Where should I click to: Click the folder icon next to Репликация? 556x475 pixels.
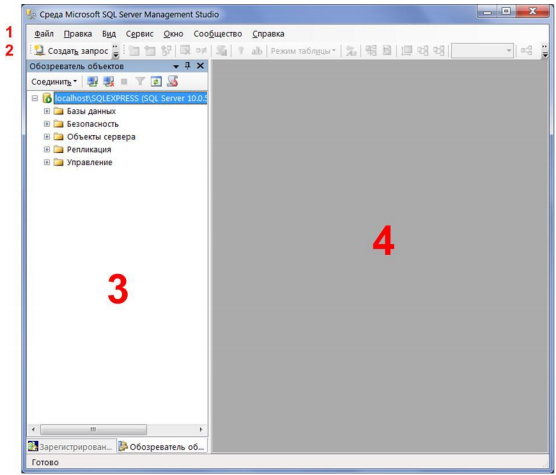pos(58,150)
